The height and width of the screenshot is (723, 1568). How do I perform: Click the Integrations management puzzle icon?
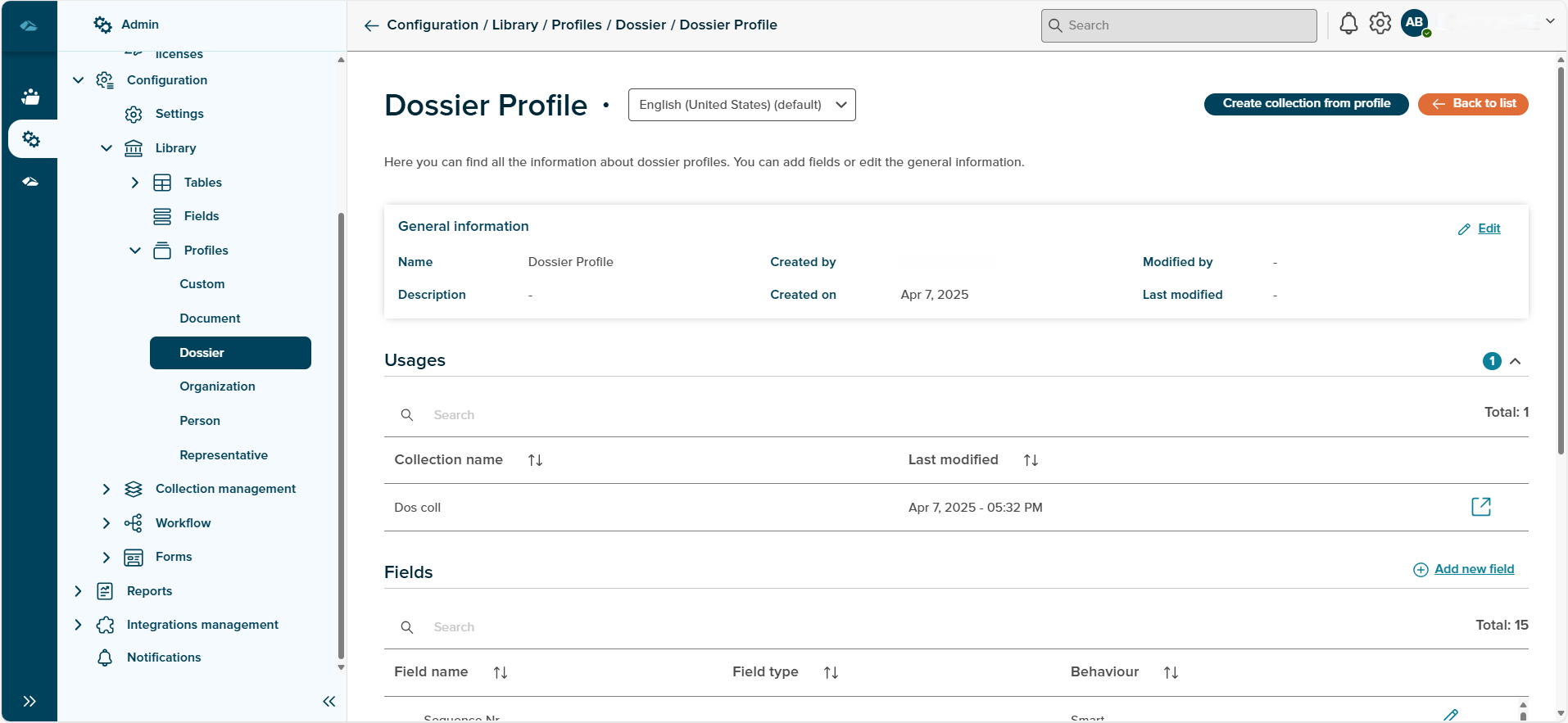click(105, 625)
